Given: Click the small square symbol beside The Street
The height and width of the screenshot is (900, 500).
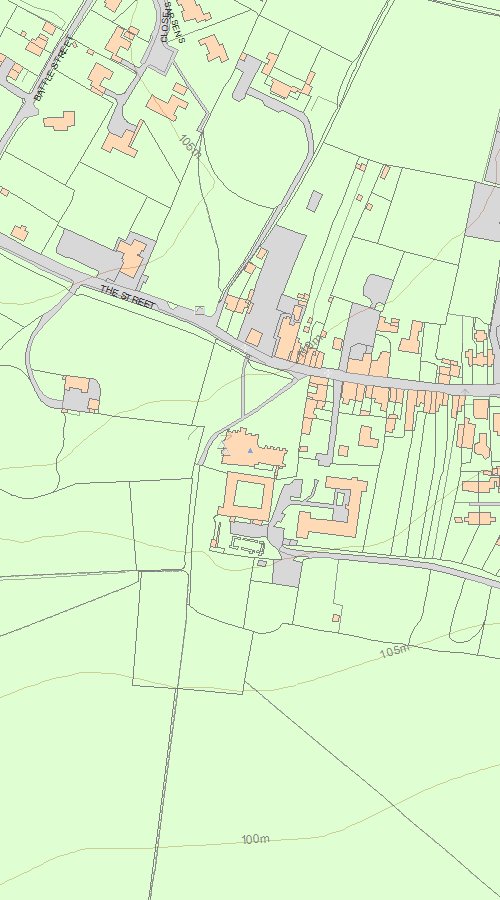Looking at the screenshot, I should pos(200,310).
